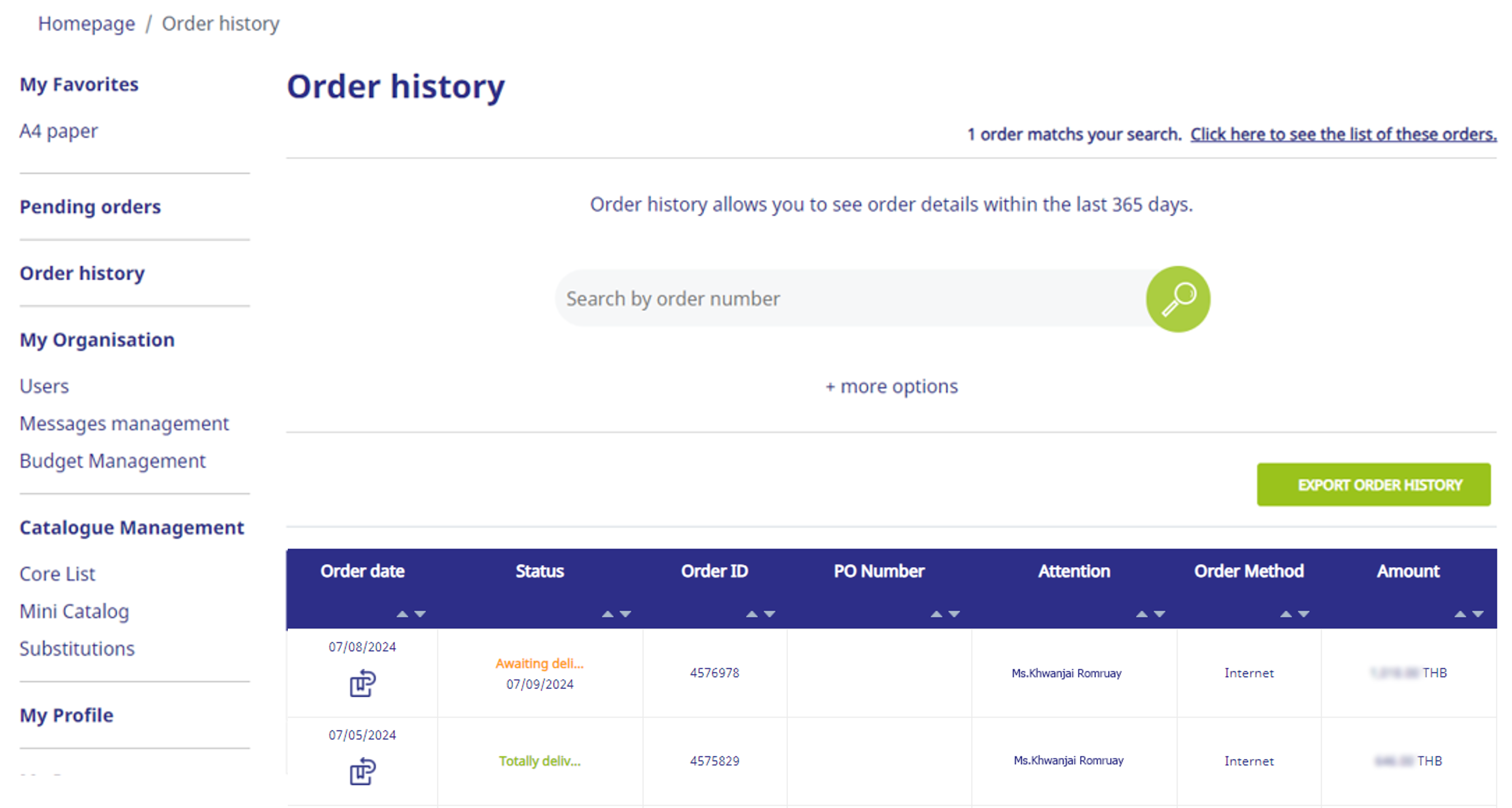This screenshot has width=1512, height=808.
Task: Sort Order date column ascending
Action: (x=402, y=614)
